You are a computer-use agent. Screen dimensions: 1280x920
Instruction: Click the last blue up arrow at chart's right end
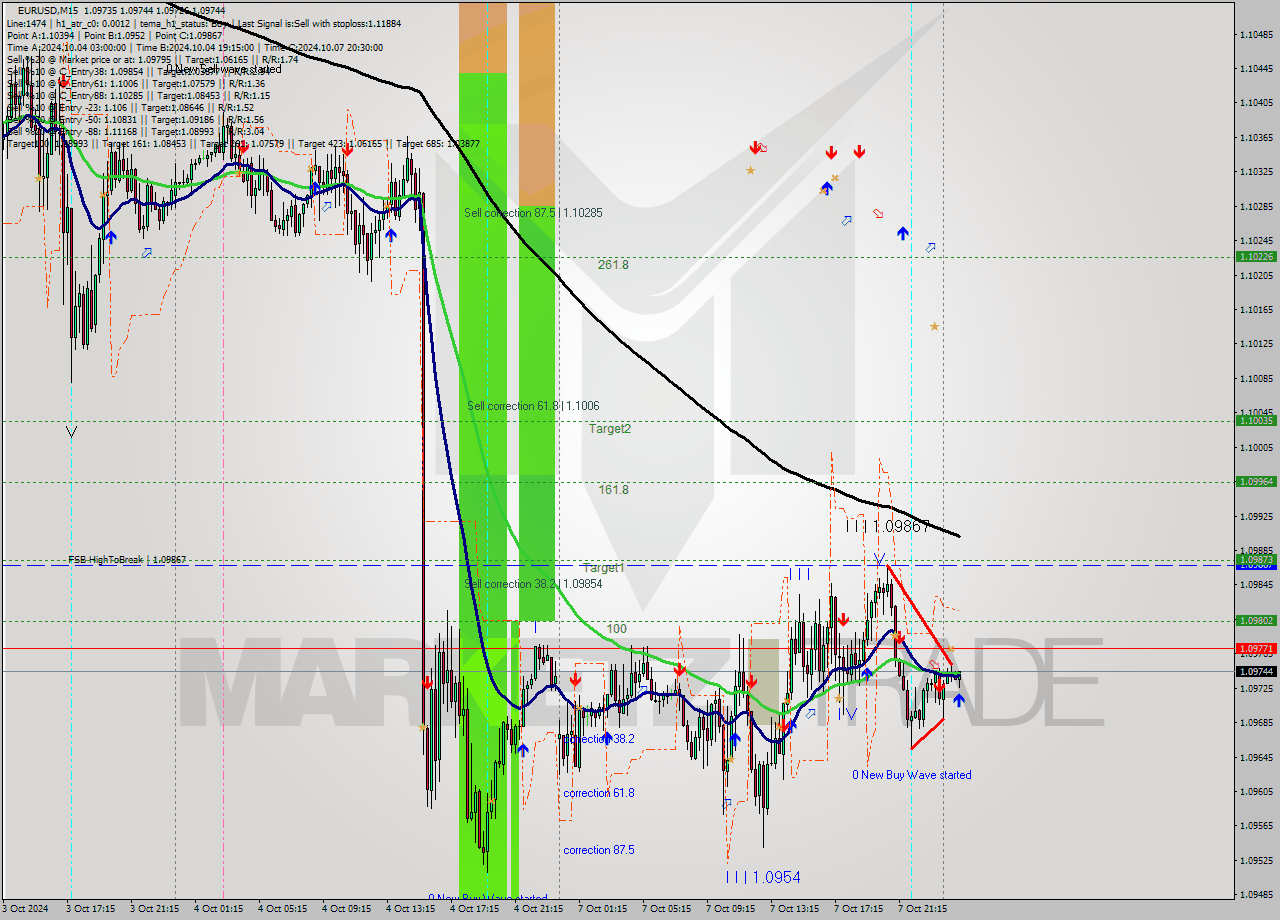coord(959,701)
